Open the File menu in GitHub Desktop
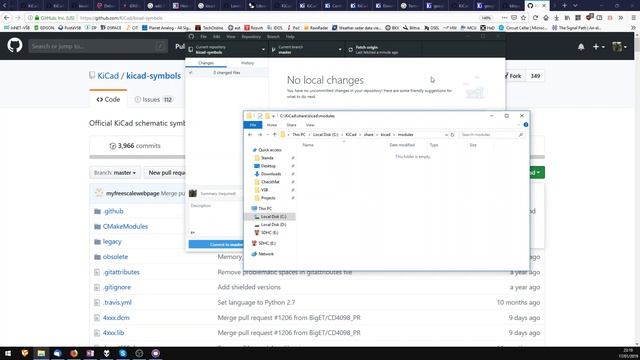The width and height of the screenshot is (640, 360). point(203,37)
